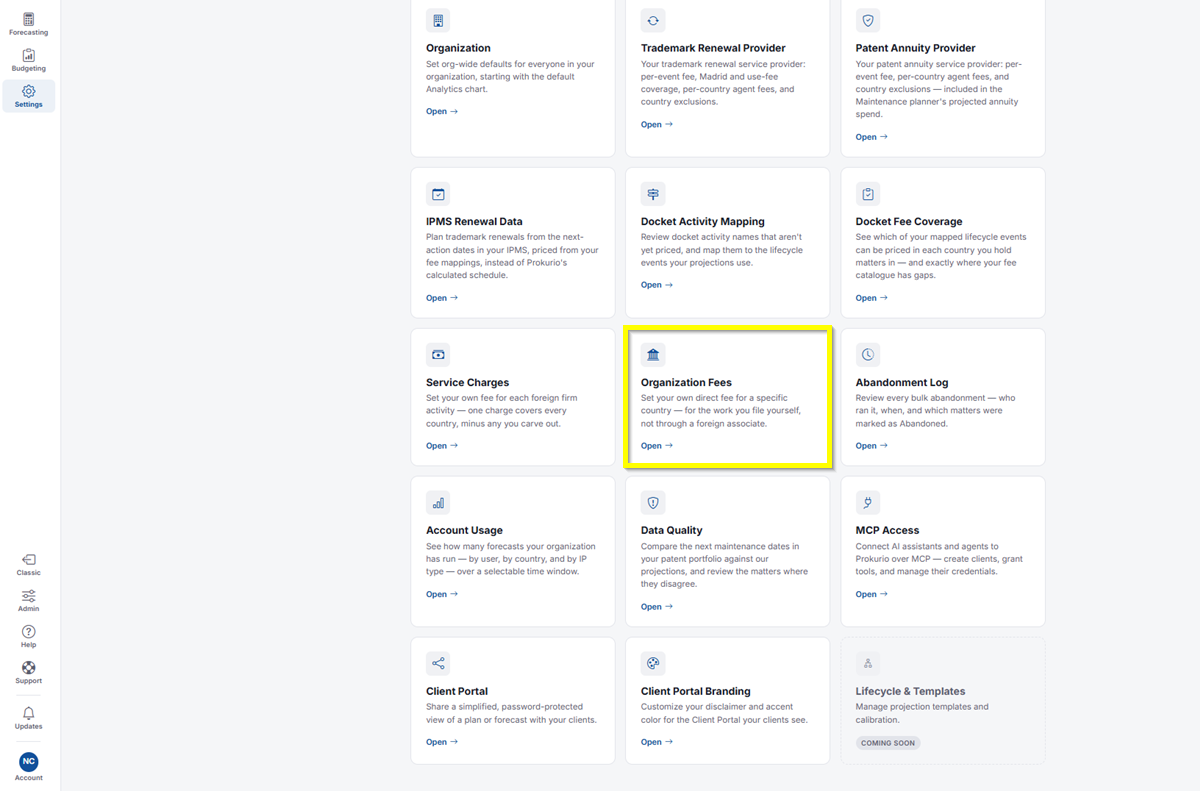Open link under Trademark Renewal Provider
The image size is (1200, 791).
tap(657, 125)
